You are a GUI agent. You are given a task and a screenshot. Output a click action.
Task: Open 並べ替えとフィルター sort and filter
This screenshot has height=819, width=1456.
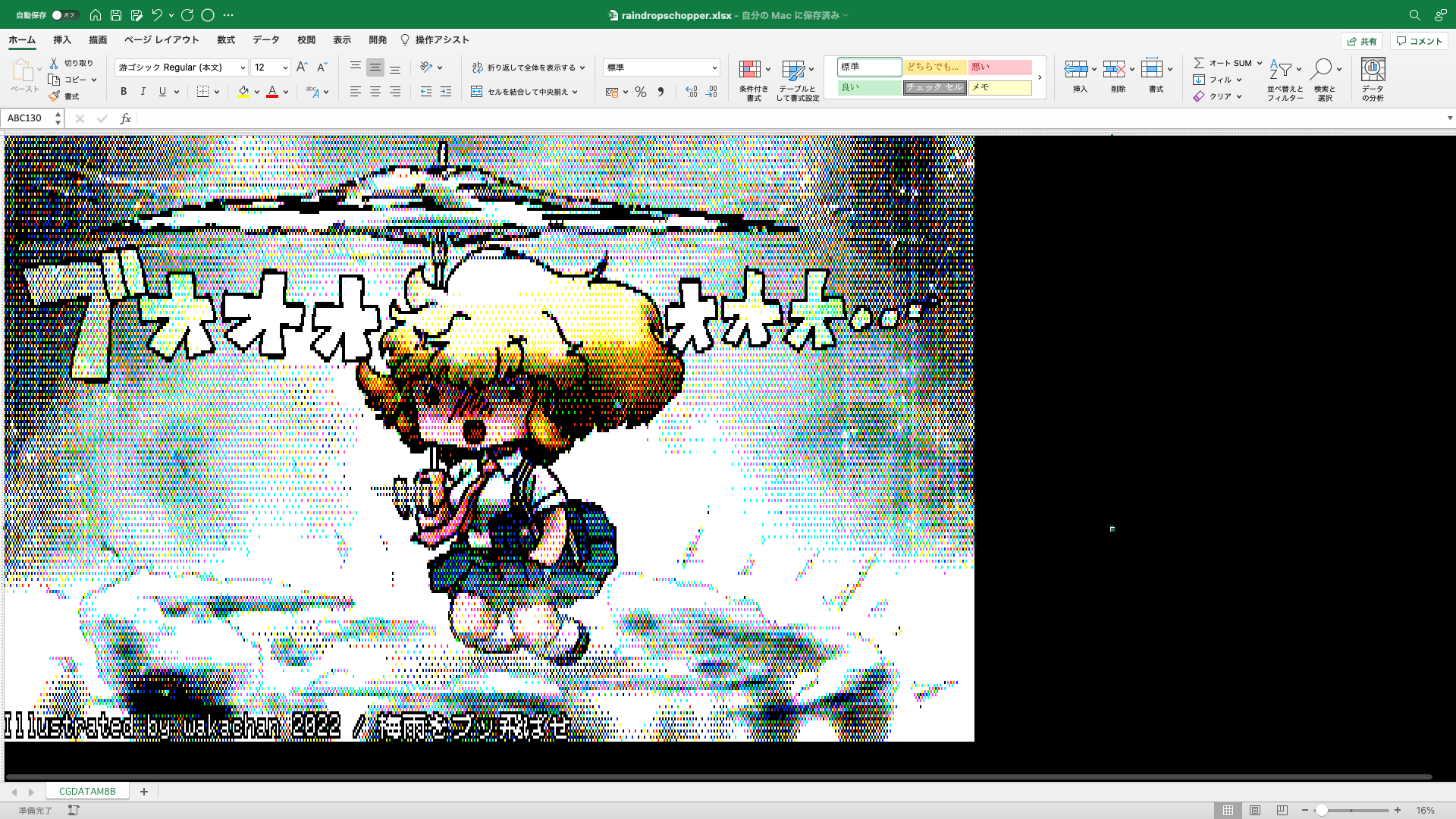click(1285, 80)
